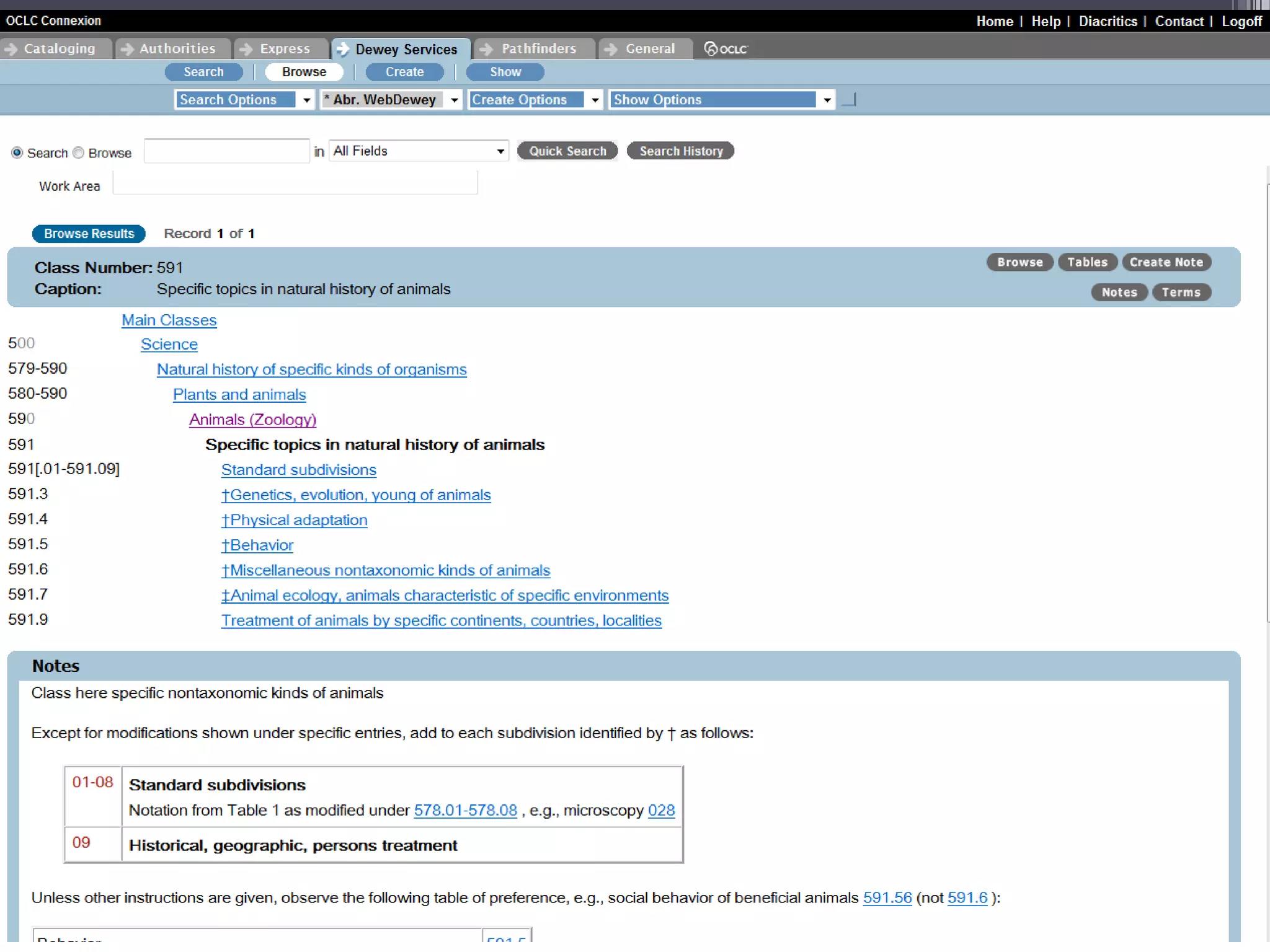1270x952 pixels.
Task: Click the quick search text field
Action: click(226, 151)
